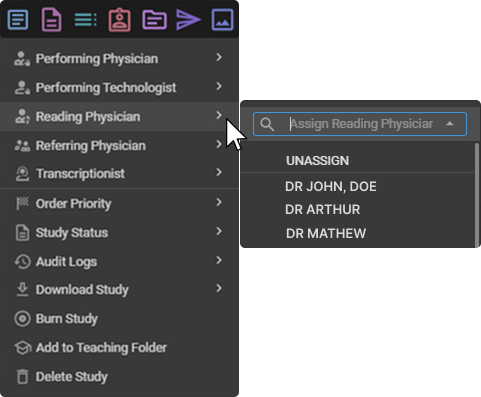
Task: Click the Order Priority flag icon
Action: (x=22, y=203)
